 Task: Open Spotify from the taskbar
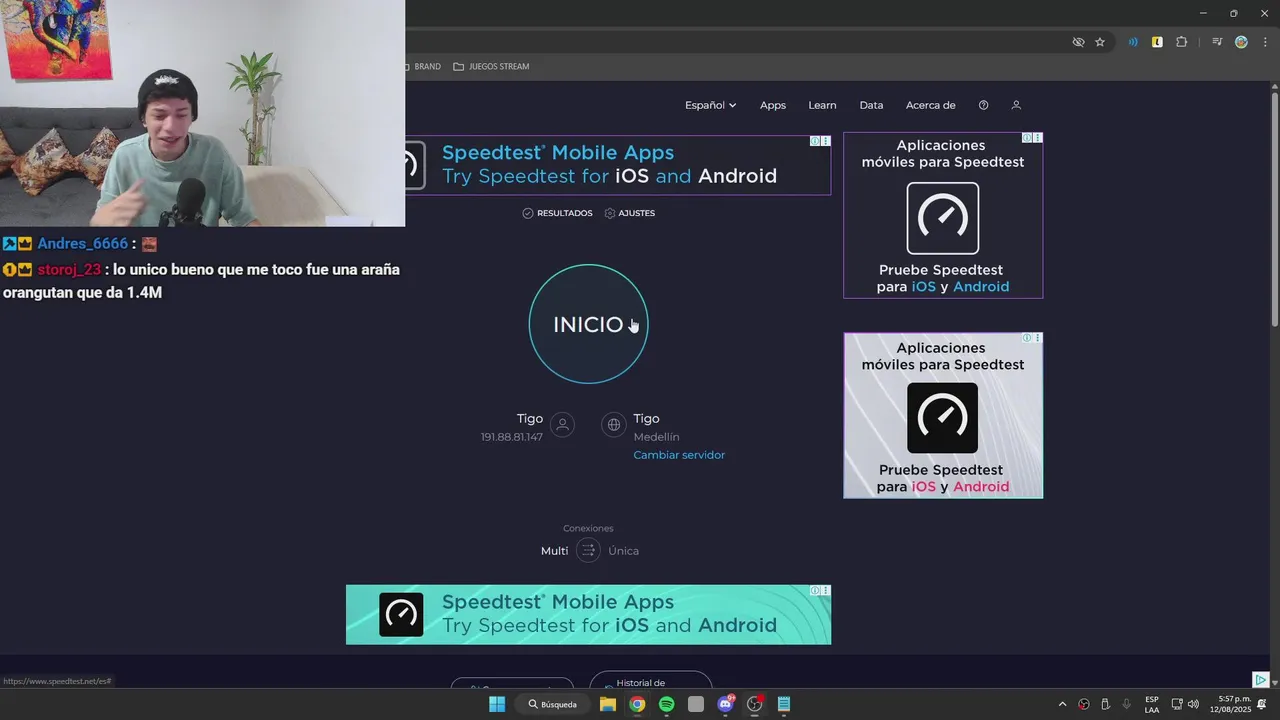(667, 704)
